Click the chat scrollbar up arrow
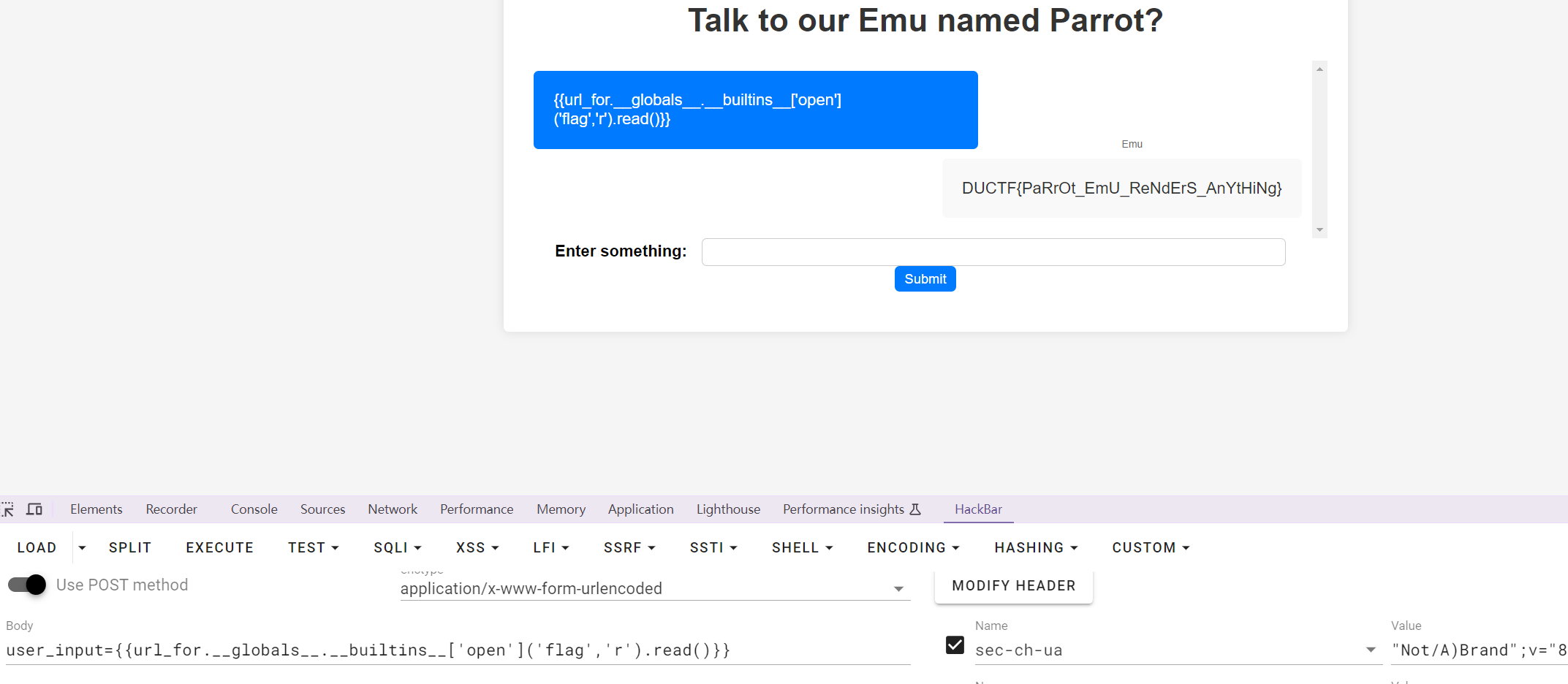Screen dimensions: 1568x684 [1319, 69]
